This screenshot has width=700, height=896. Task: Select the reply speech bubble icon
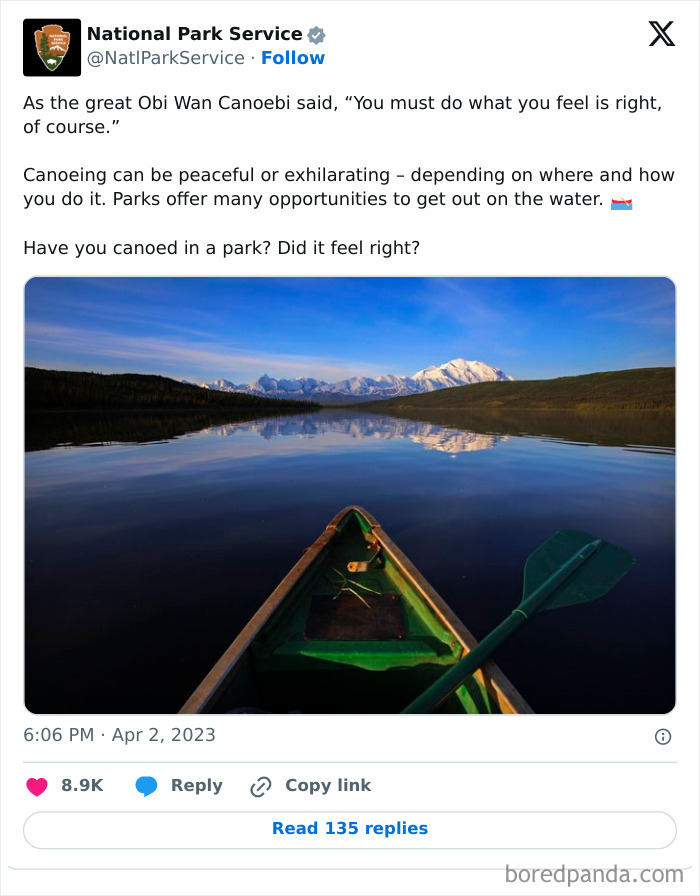pyautogui.click(x=146, y=785)
